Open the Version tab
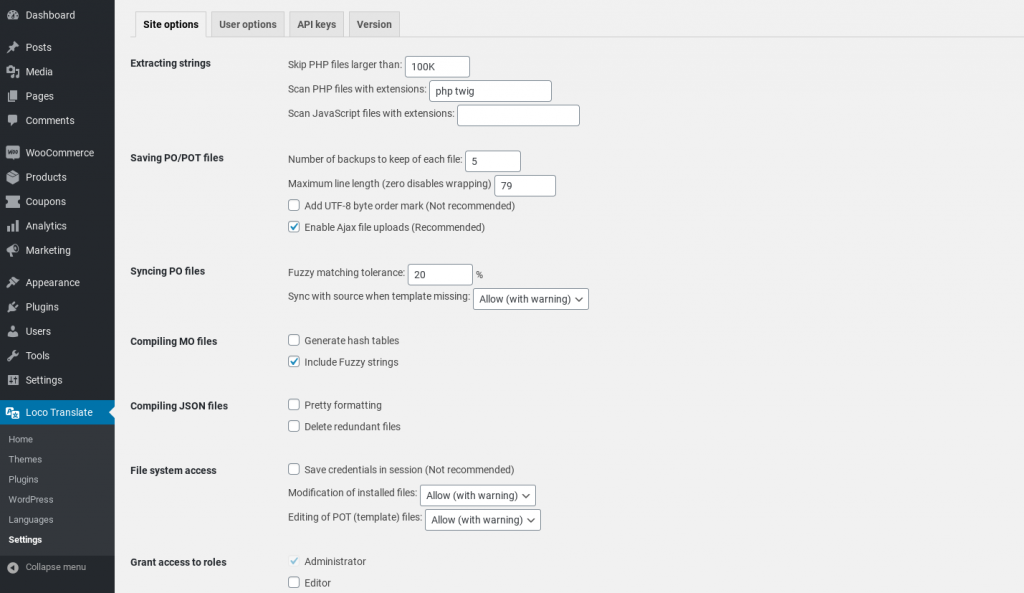The height and width of the screenshot is (593, 1024). (374, 24)
